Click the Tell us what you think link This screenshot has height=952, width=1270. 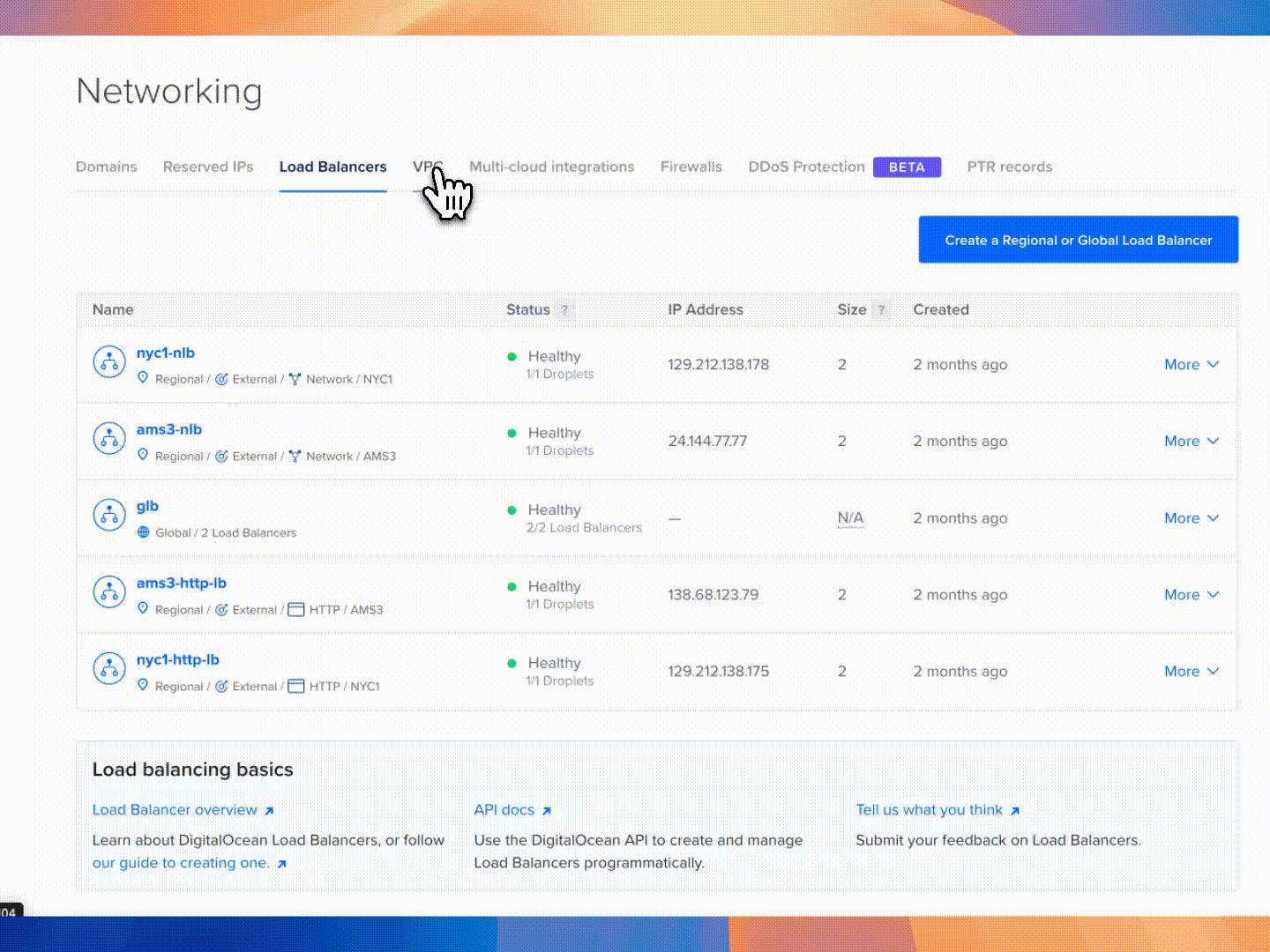coord(929,810)
